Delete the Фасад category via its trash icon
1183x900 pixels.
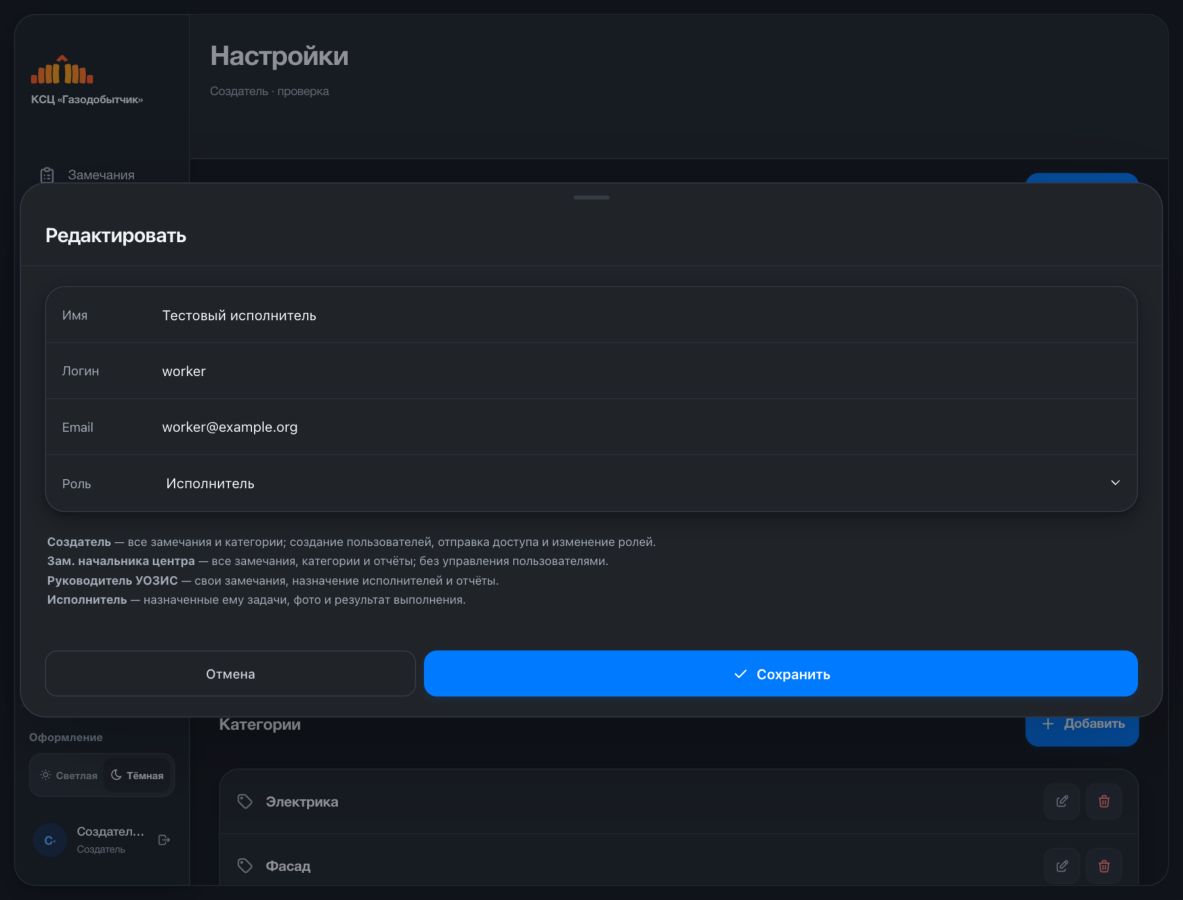click(1104, 866)
